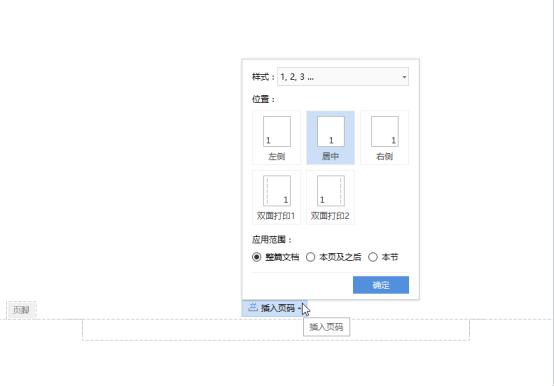This screenshot has width=554, height=387.
Task: Choose the 双面打印2 position option
Action: [x=330, y=197]
